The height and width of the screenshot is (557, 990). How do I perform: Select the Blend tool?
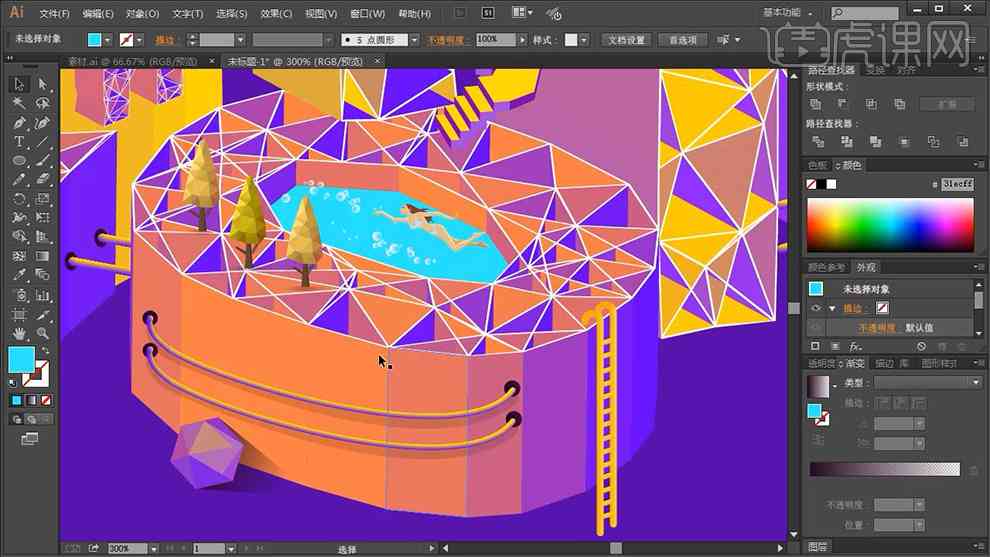[x=42, y=275]
